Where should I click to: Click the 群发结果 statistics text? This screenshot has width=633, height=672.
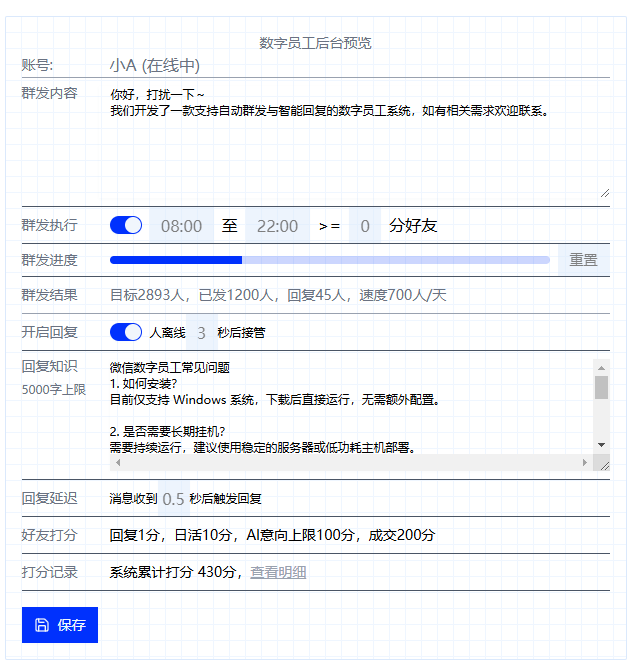click(x=278, y=295)
